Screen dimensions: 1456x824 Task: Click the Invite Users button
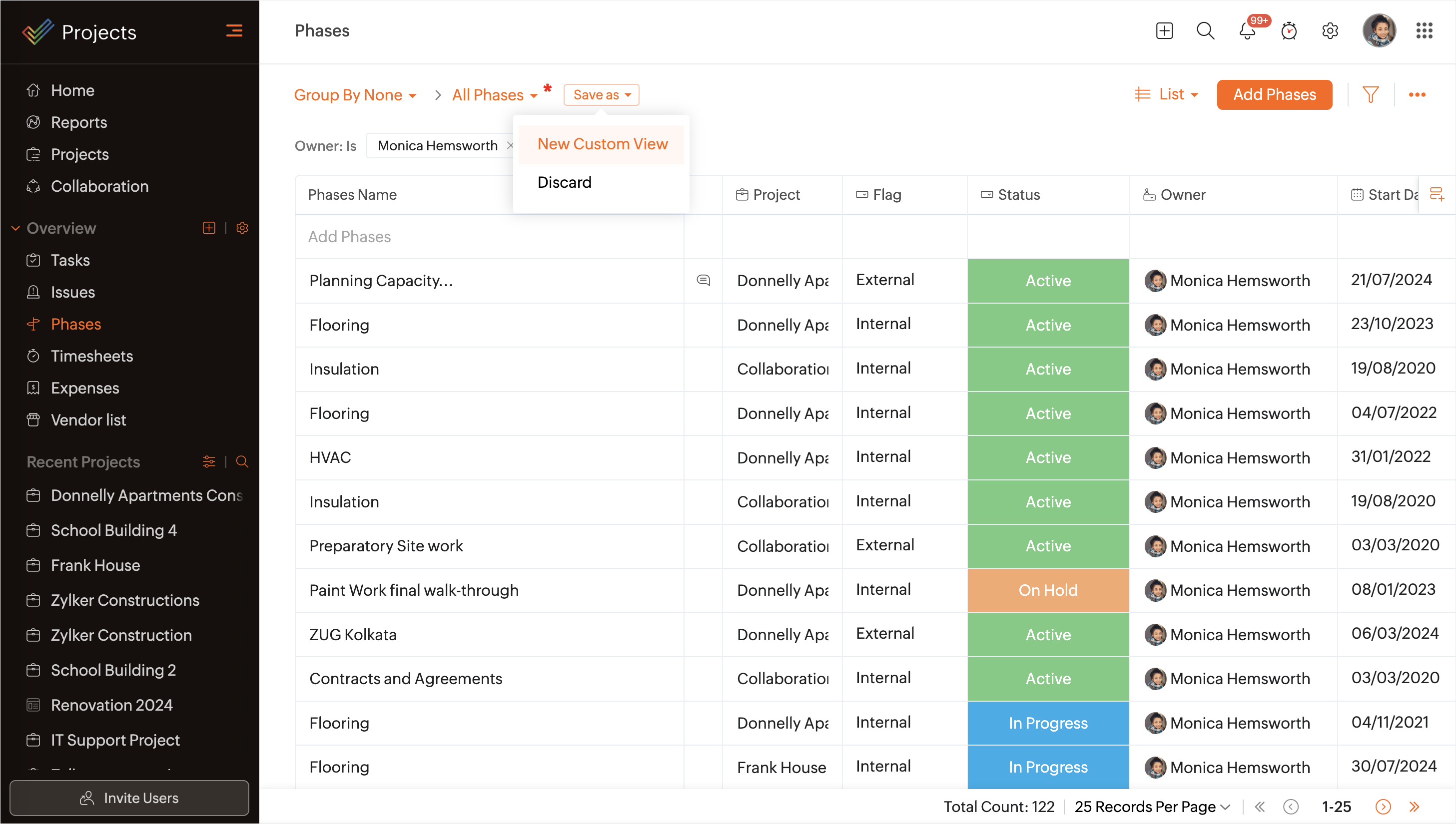129,798
